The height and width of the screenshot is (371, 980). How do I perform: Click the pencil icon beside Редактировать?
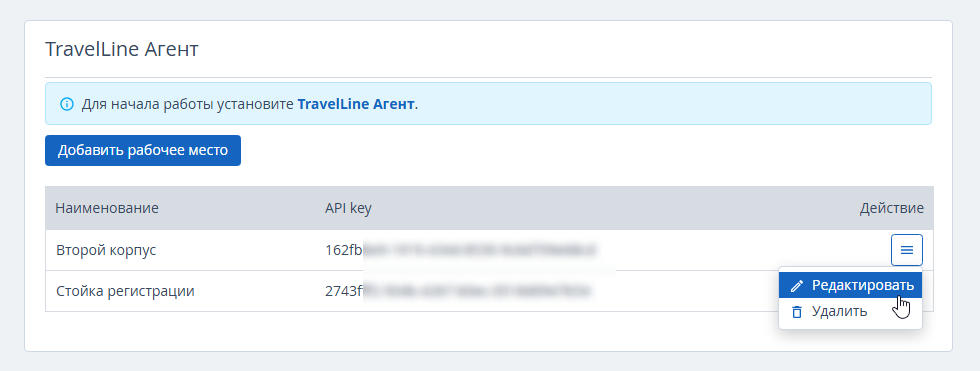pyautogui.click(x=796, y=286)
